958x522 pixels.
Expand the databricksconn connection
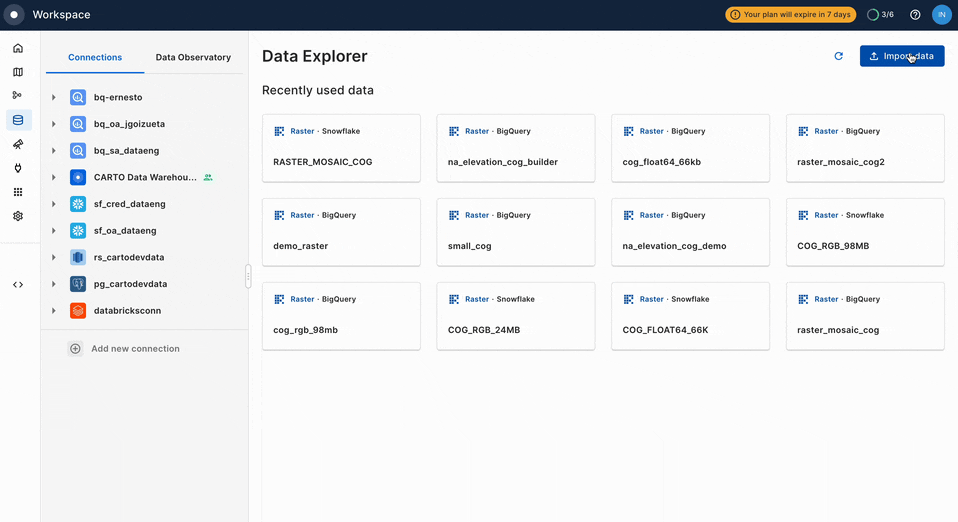(54, 311)
